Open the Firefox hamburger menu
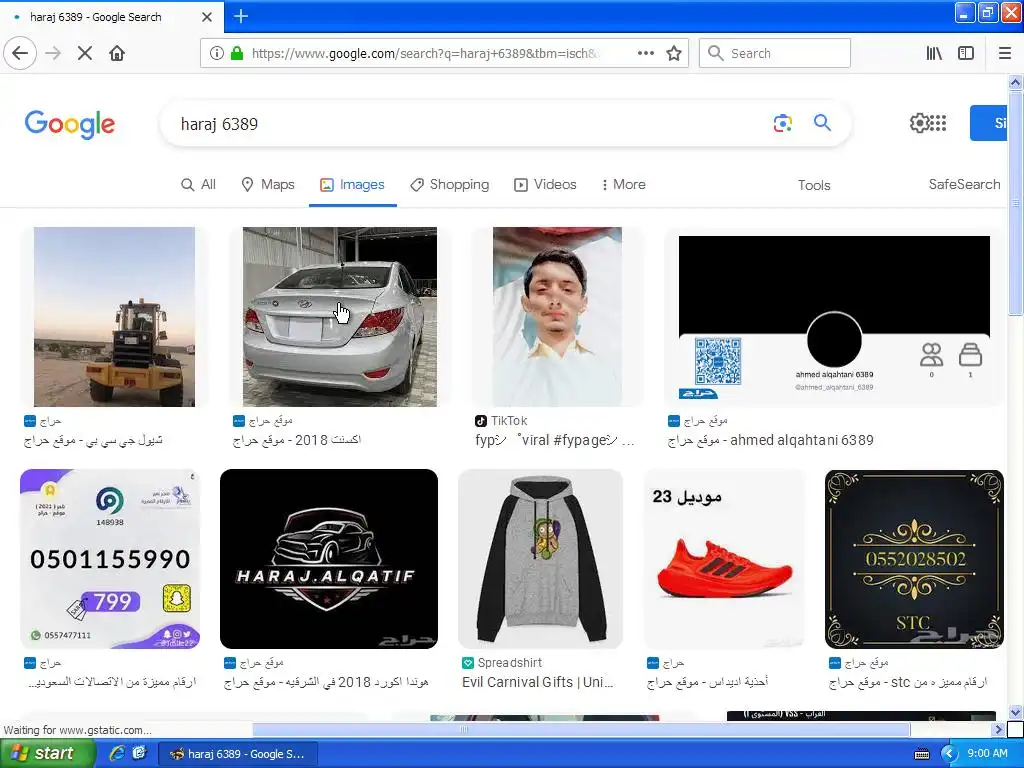The image size is (1024, 768). 1005,53
